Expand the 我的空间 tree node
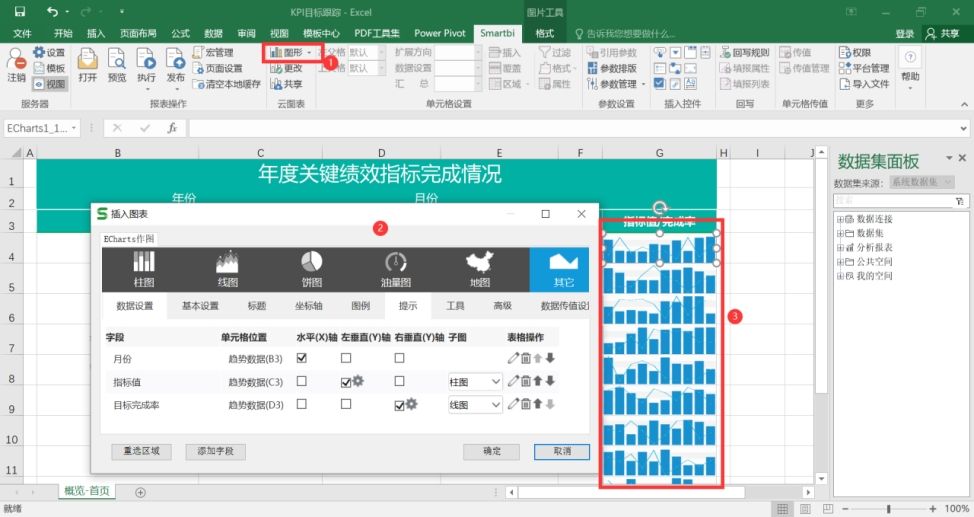The width and height of the screenshot is (974, 517). [x=840, y=276]
